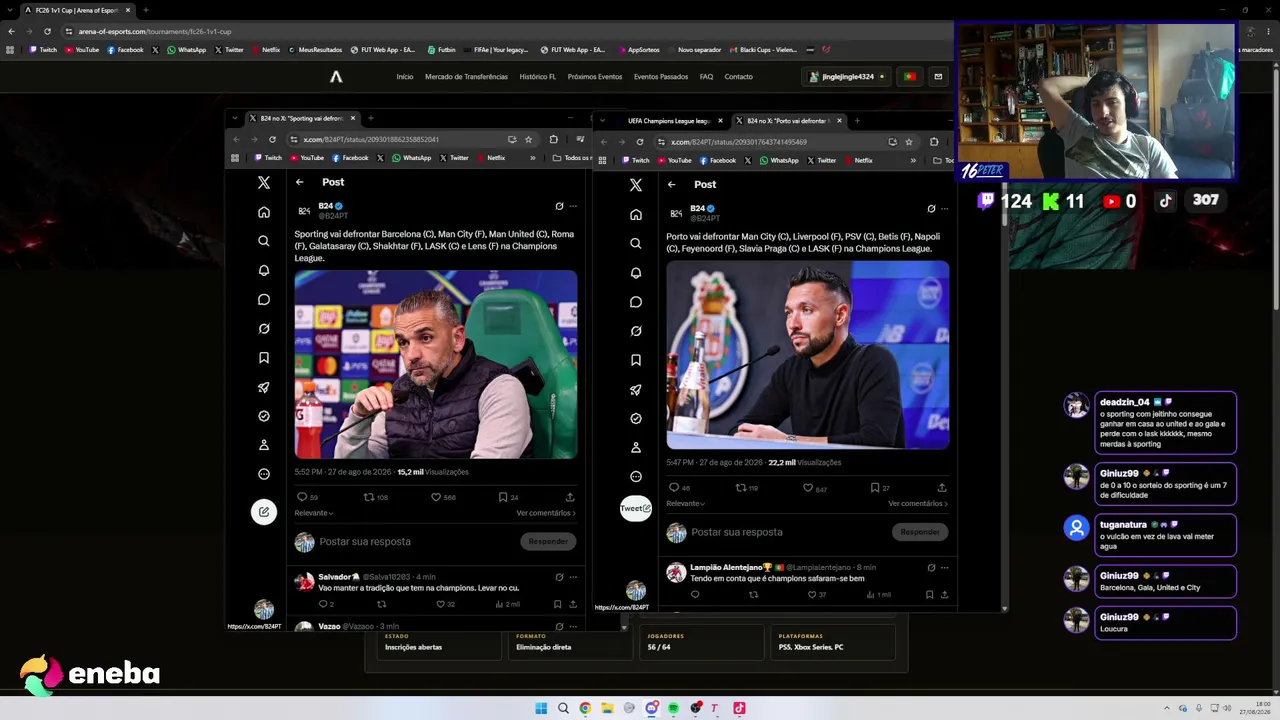
Task: Share the Sporting post
Action: click(570, 497)
